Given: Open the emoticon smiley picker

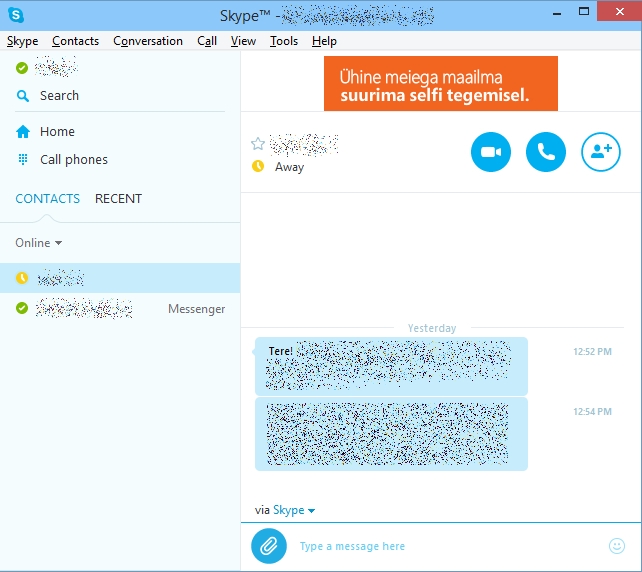Looking at the screenshot, I should (x=617, y=546).
